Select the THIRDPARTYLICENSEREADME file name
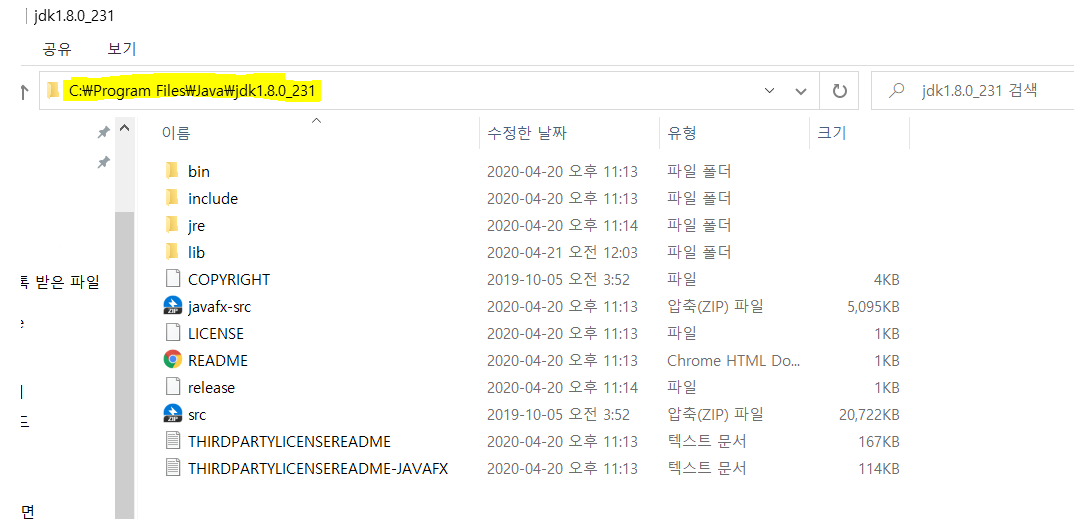 pyautogui.click(x=289, y=441)
